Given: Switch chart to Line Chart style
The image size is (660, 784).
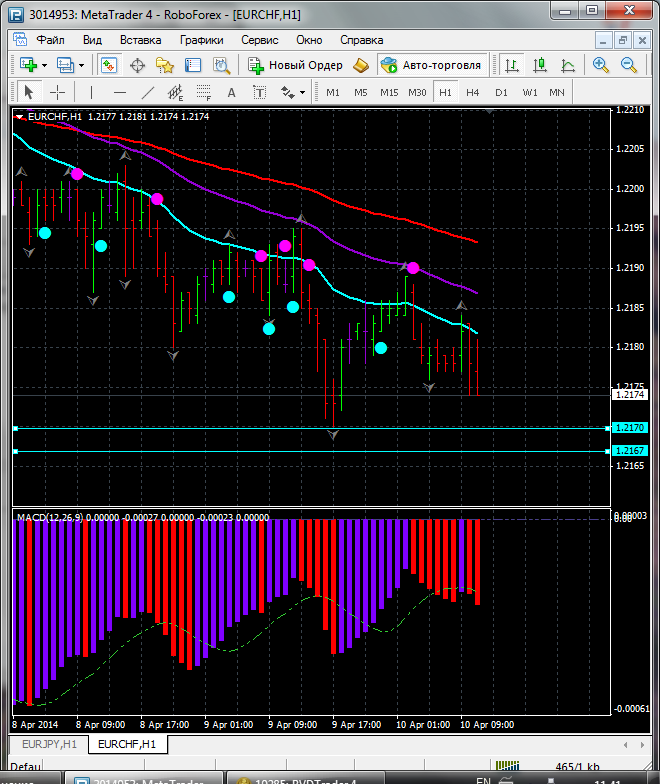Looking at the screenshot, I should tap(568, 65).
